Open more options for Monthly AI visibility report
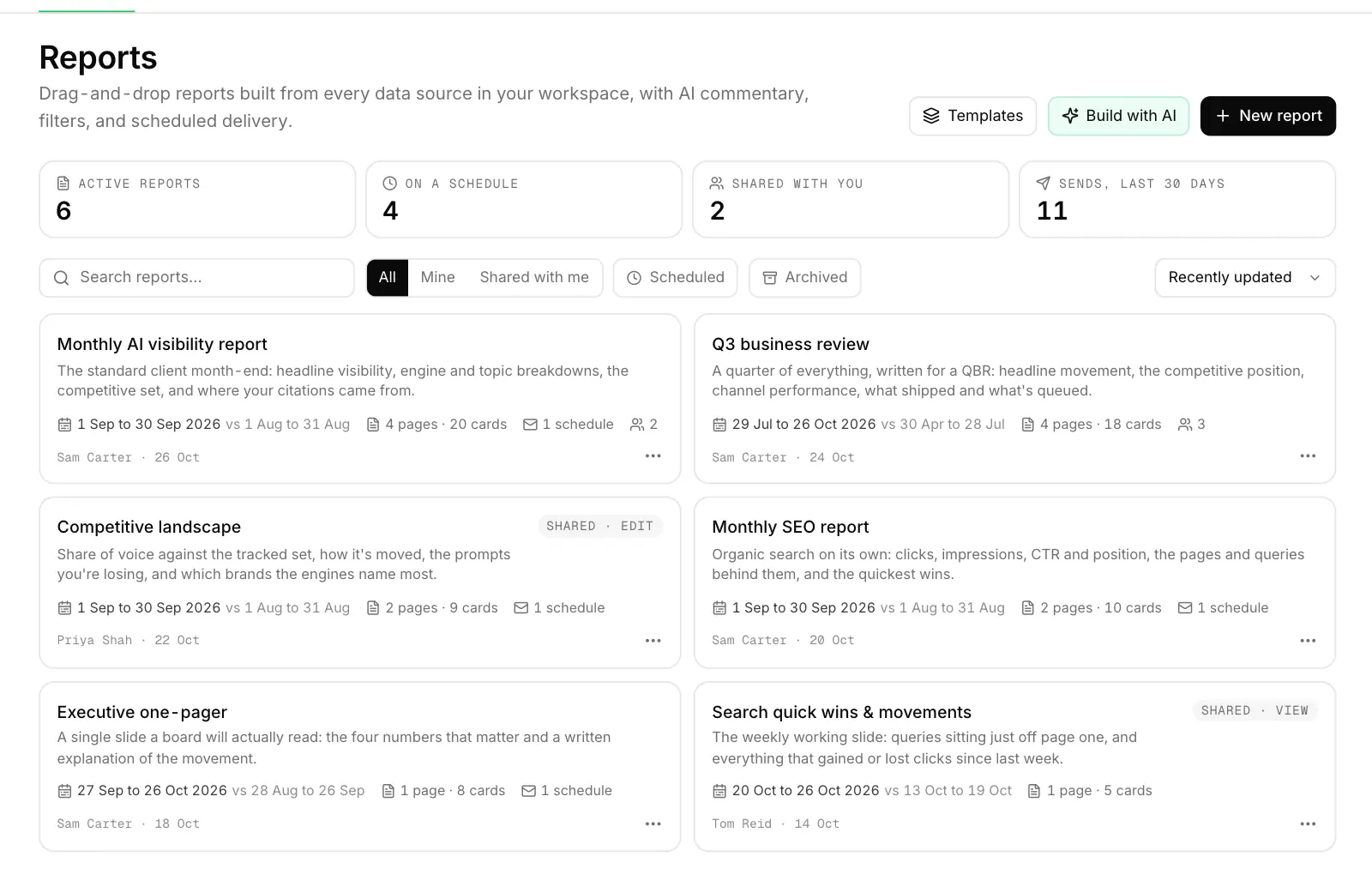 tap(653, 456)
